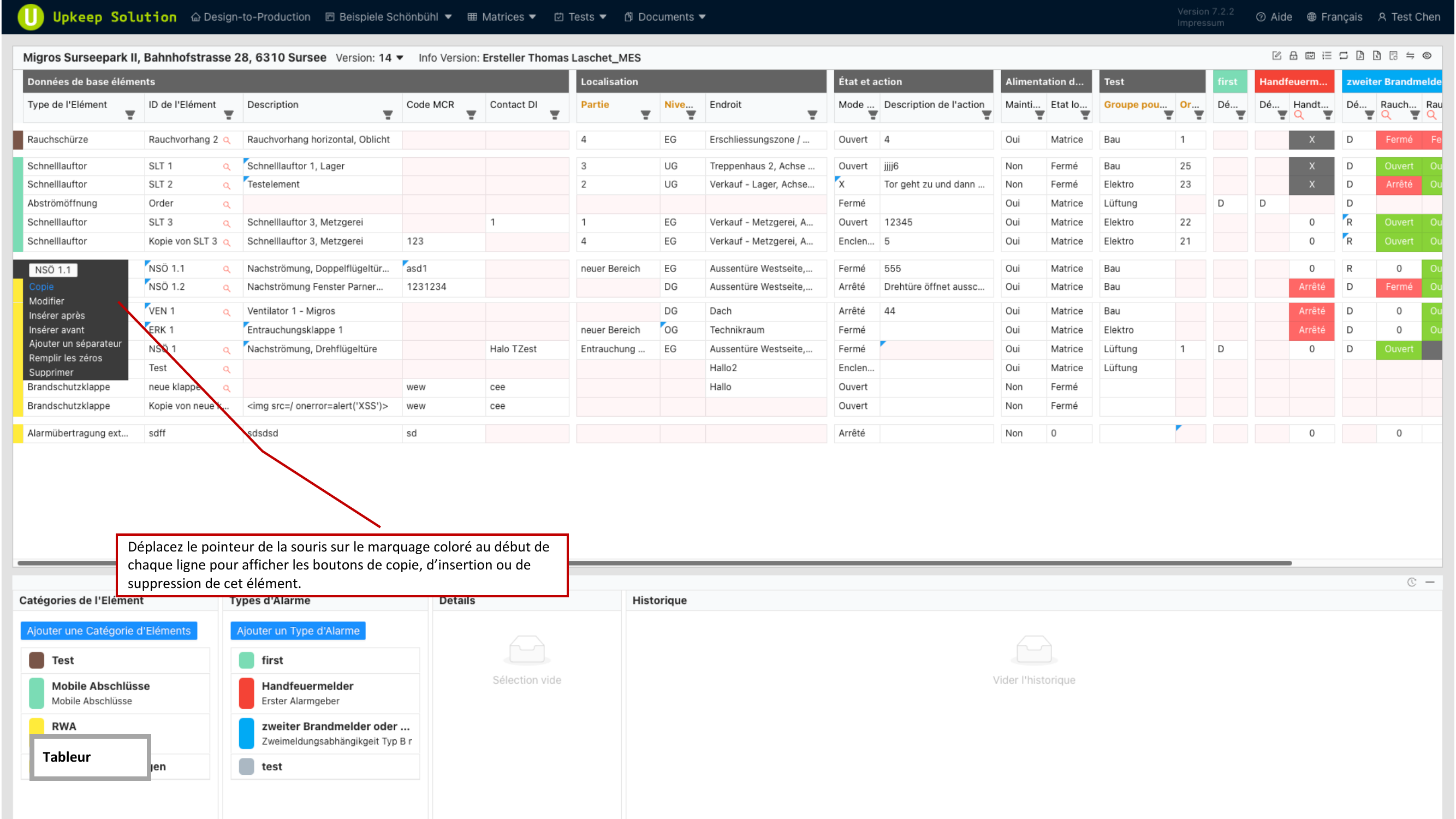Image resolution: width=1456 pixels, height=819 pixels.
Task: Select the brown color swatch next to Test category
Action: (x=36, y=660)
